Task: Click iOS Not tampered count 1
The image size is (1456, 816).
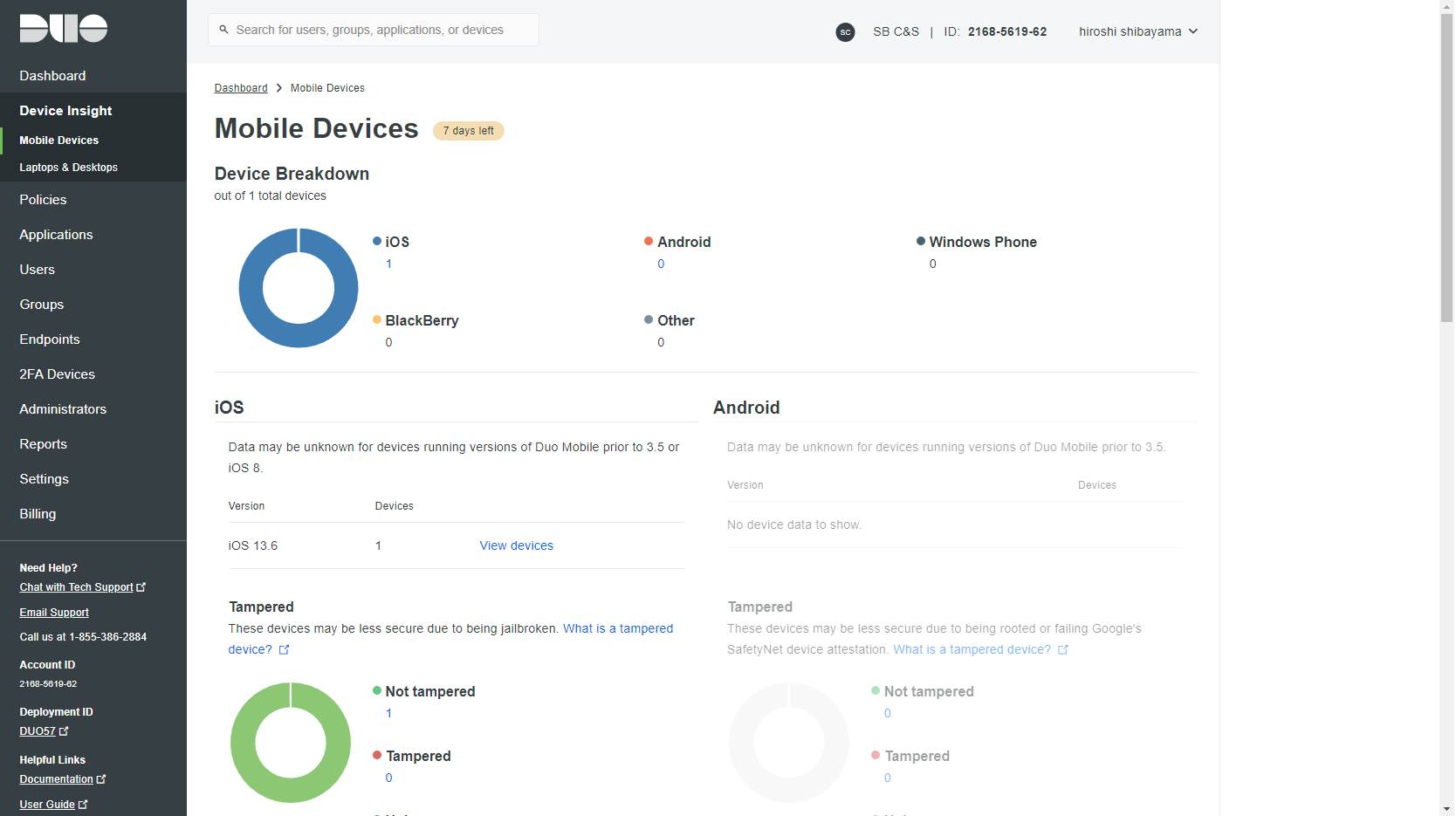Action: (x=389, y=713)
